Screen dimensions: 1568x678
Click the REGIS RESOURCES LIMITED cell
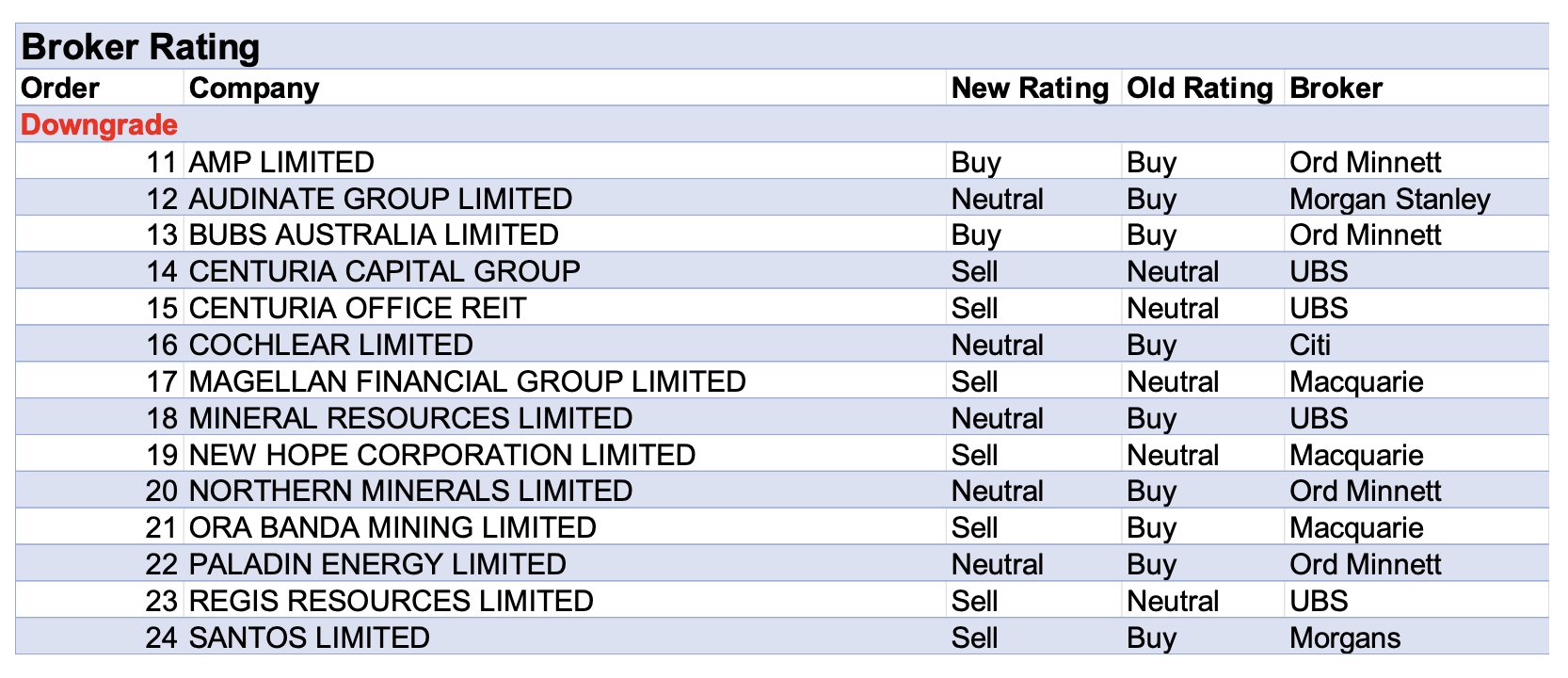pos(391,601)
